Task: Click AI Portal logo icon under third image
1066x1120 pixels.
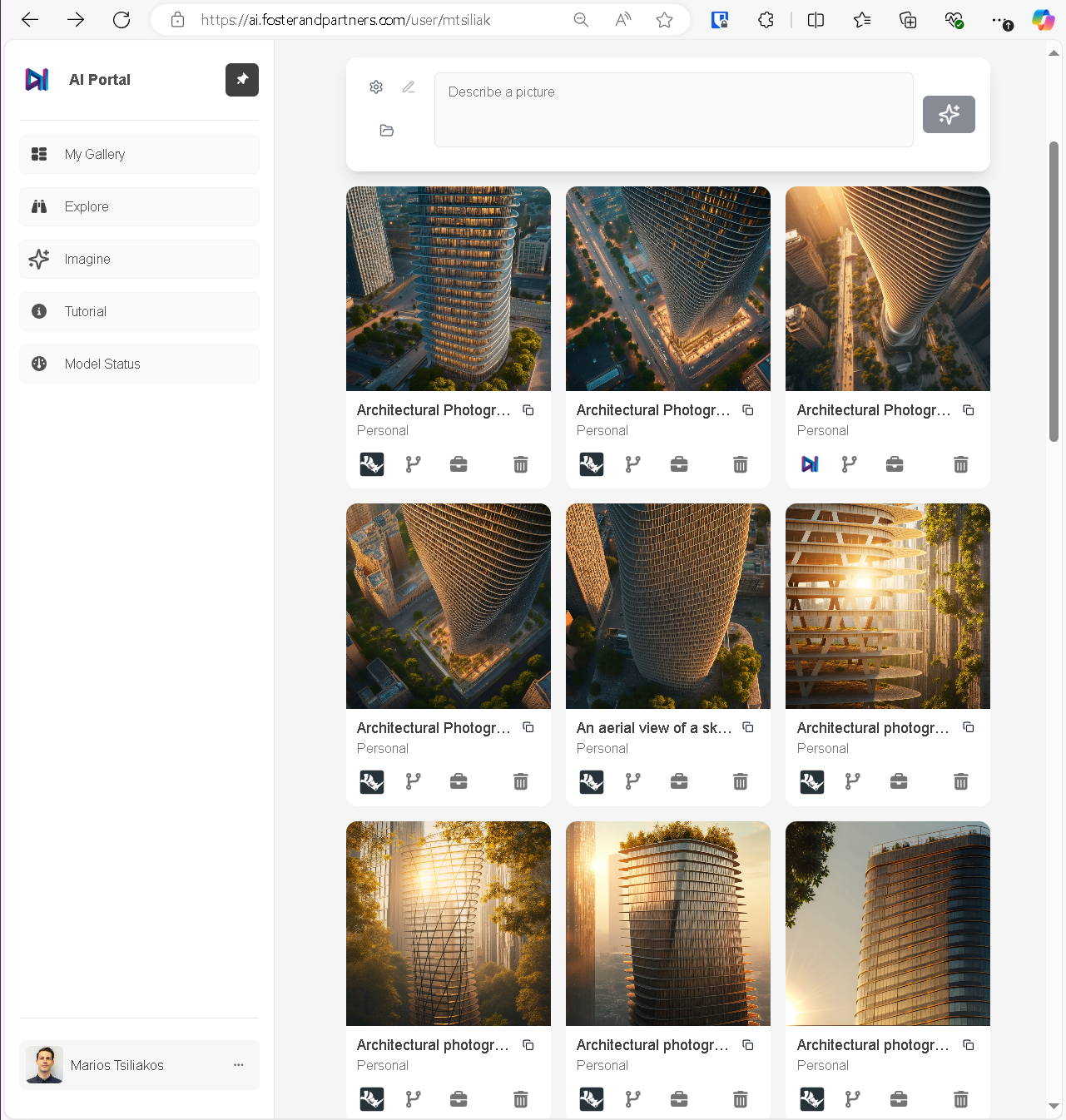Action: click(x=810, y=464)
